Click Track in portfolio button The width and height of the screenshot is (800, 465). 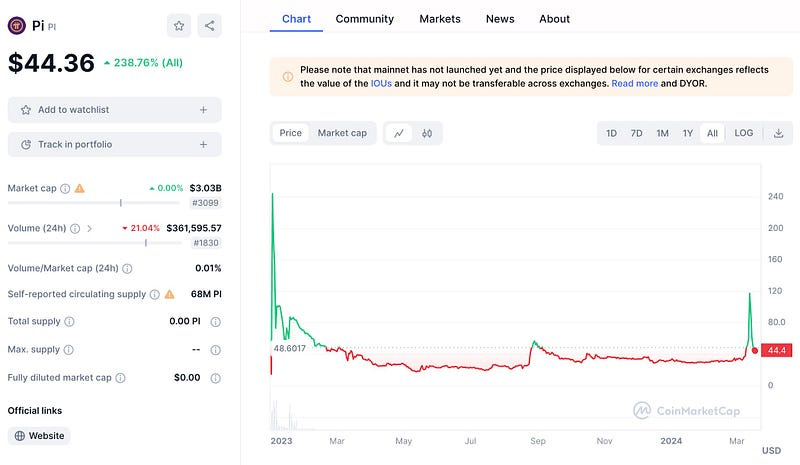click(x=115, y=144)
